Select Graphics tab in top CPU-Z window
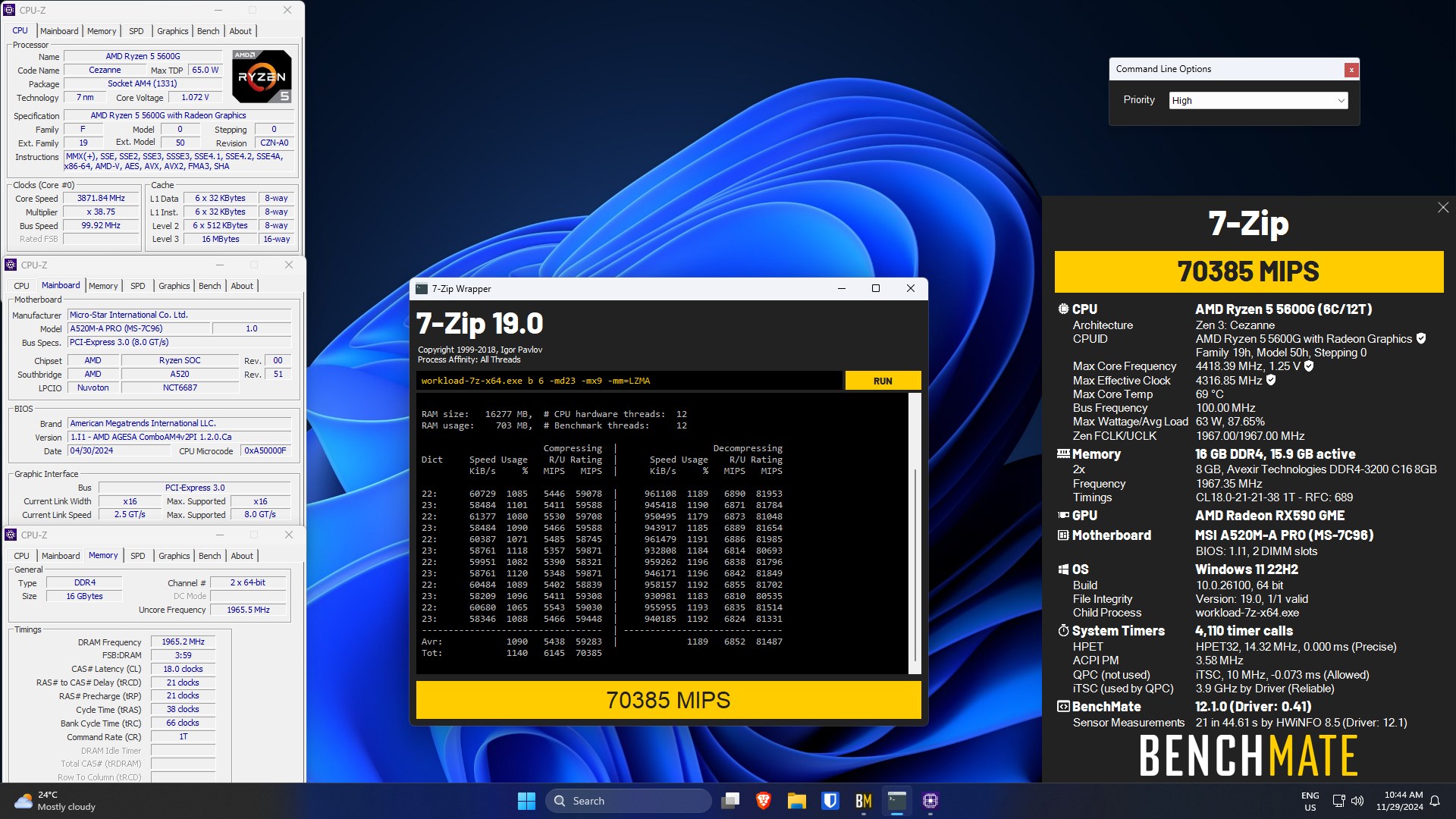The width and height of the screenshot is (1456, 819). (x=173, y=31)
